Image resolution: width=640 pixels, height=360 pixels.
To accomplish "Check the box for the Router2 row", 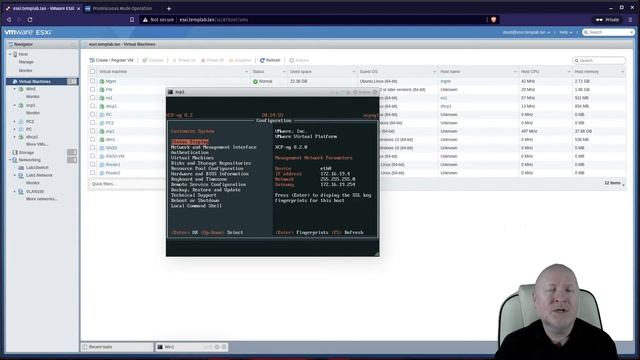I will (x=93, y=172).
